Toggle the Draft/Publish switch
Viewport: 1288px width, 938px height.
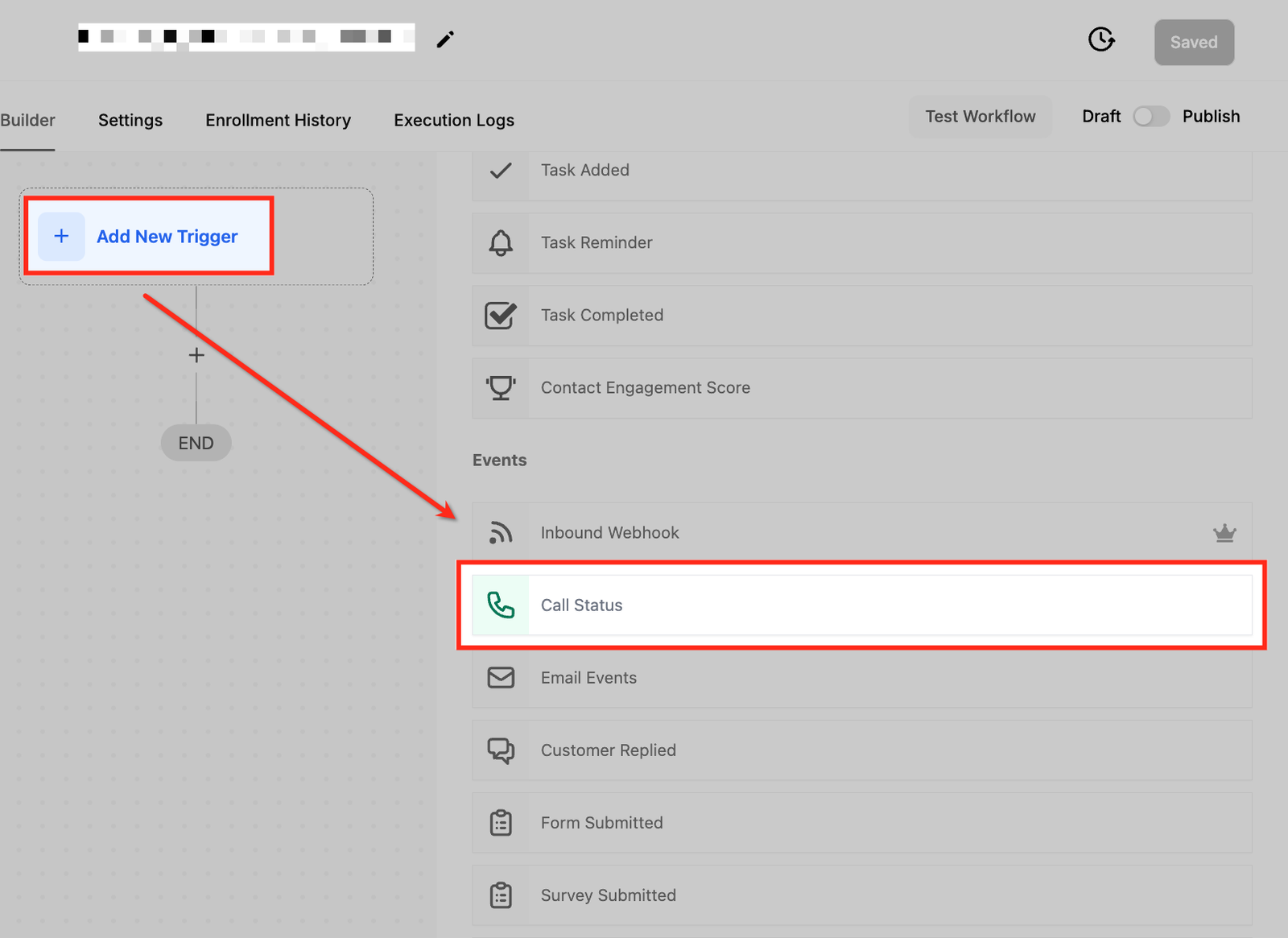pyautogui.click(x=1151, y=117)
